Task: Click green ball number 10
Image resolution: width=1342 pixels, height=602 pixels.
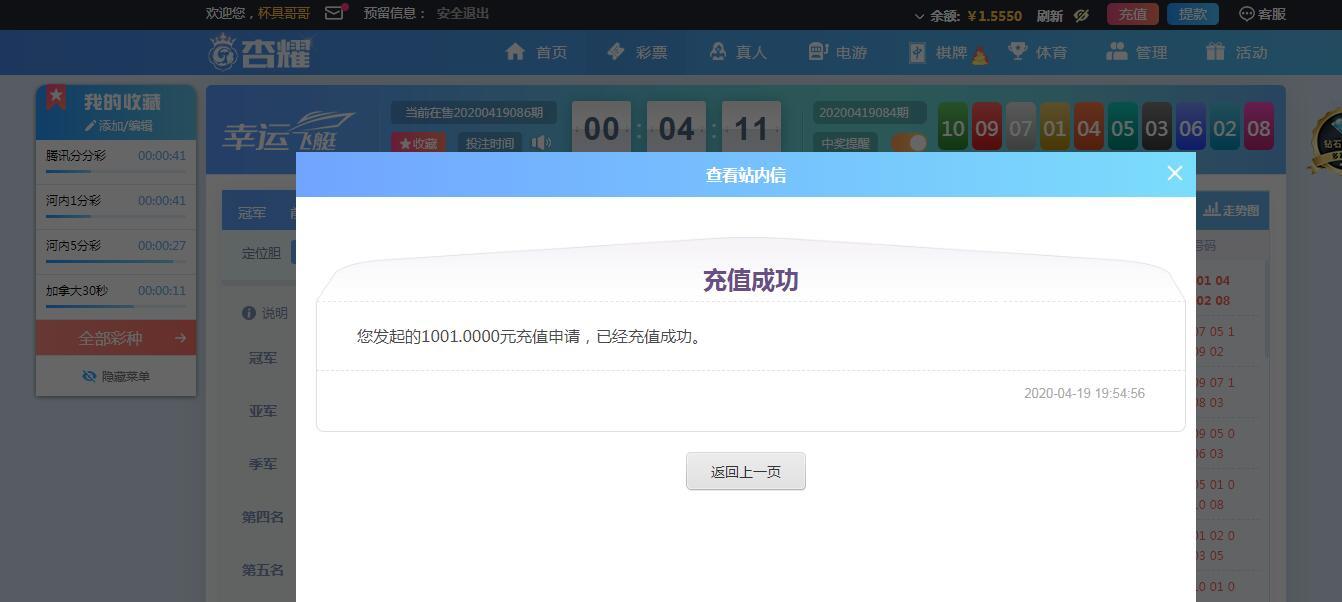Action: (x=953, y=128)
